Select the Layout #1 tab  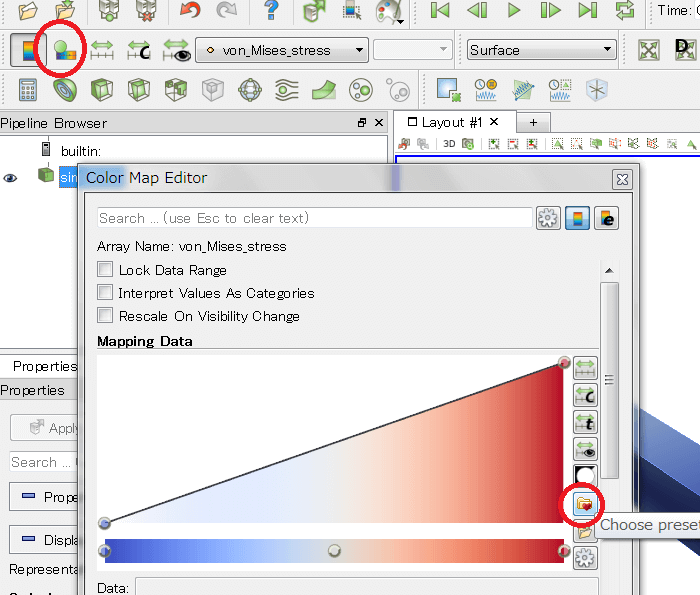pyautogui.click(x=451, y=122)
